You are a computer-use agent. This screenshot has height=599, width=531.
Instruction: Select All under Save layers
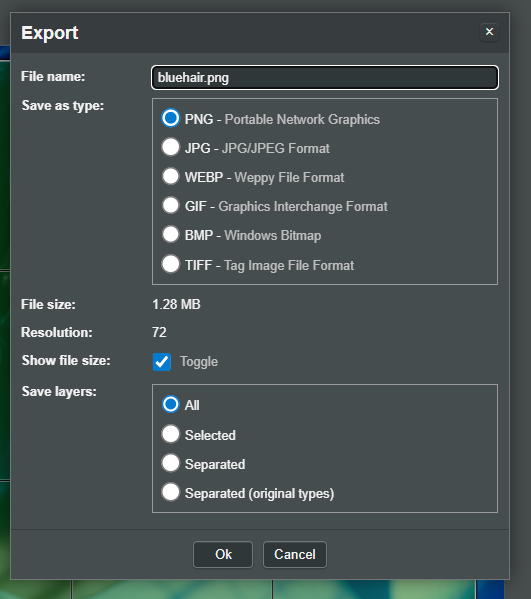(170, 404)
